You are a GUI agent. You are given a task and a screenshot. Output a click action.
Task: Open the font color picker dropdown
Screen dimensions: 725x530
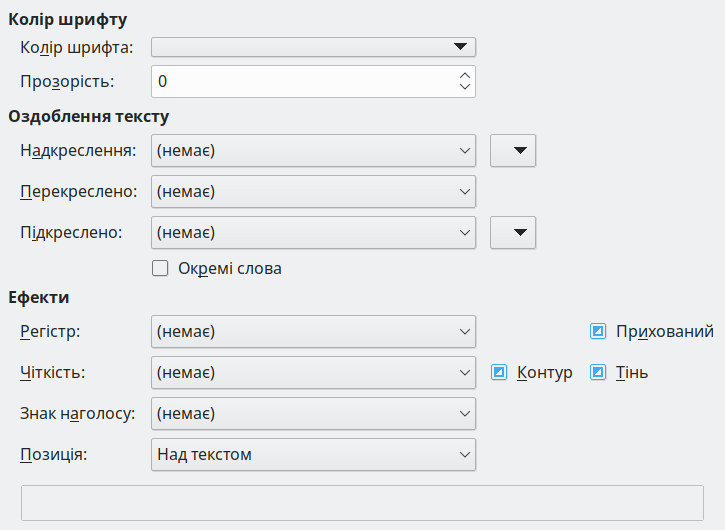[313, 47]
